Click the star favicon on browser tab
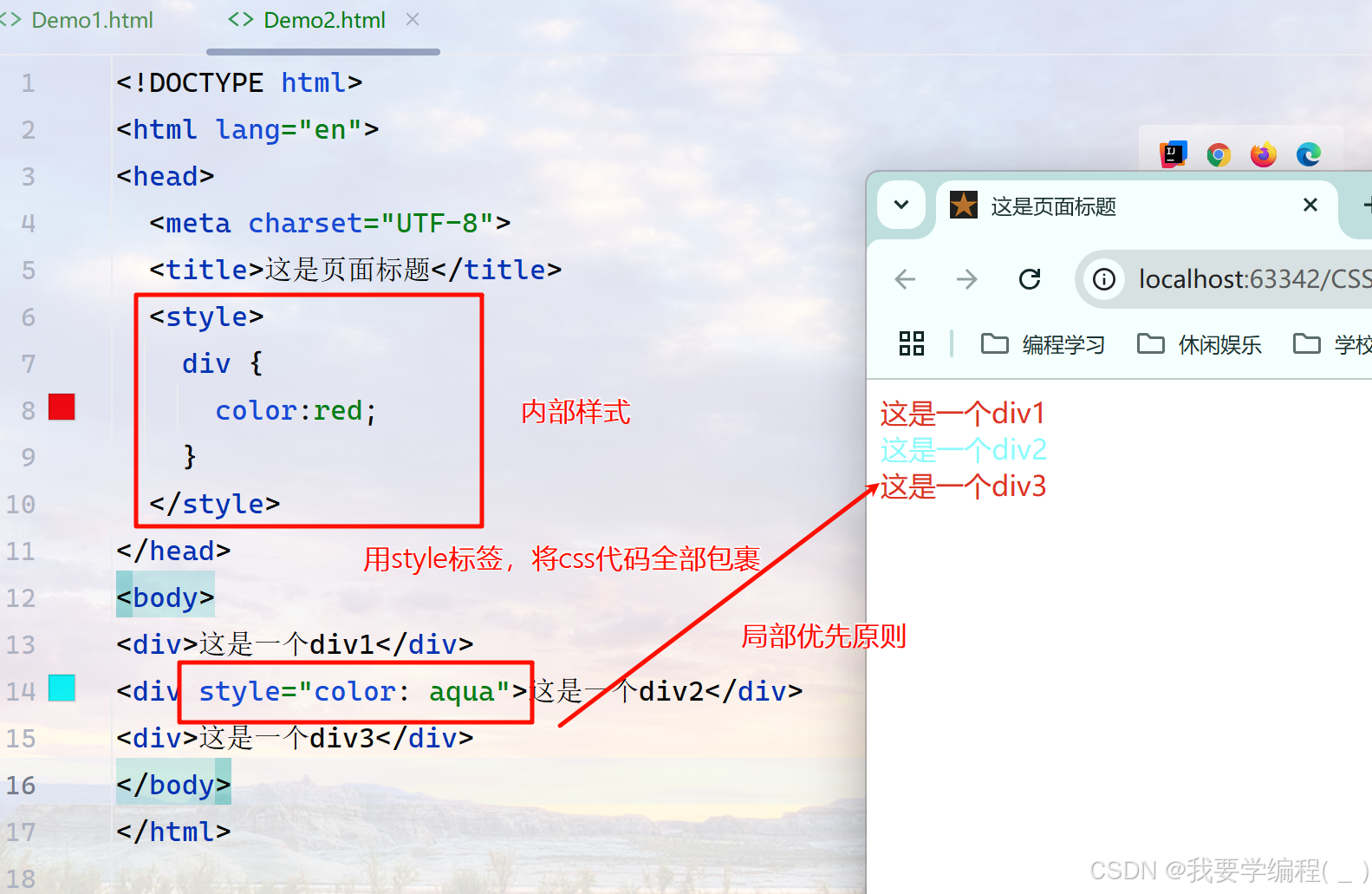The width and height of the screenshot is (1372, 894). (x=964, y=205)
